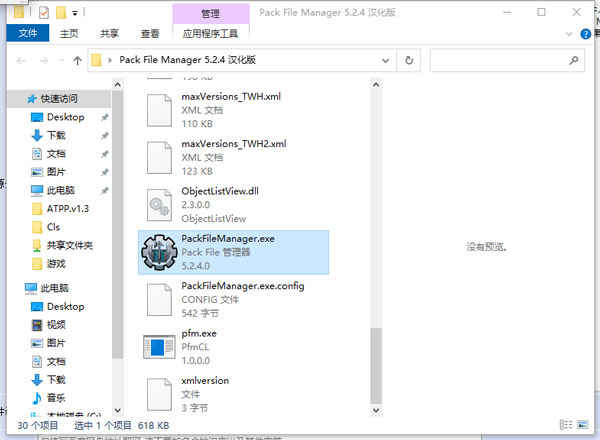The image size is (600, 440).
Task: Select the ObjectListView.dll gear icon
Action: (x=160, y=205)
